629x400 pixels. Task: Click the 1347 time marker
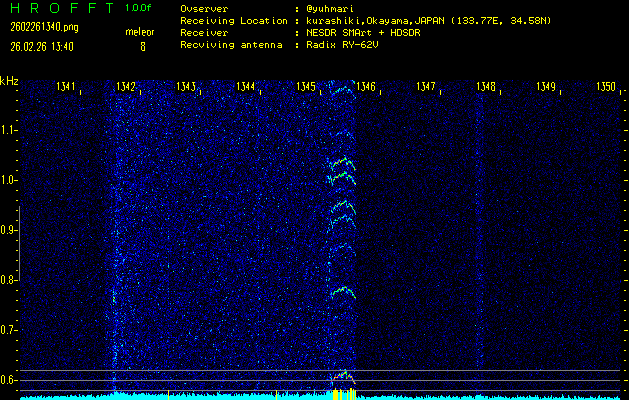pyautogui.click(x=426, y=86)
